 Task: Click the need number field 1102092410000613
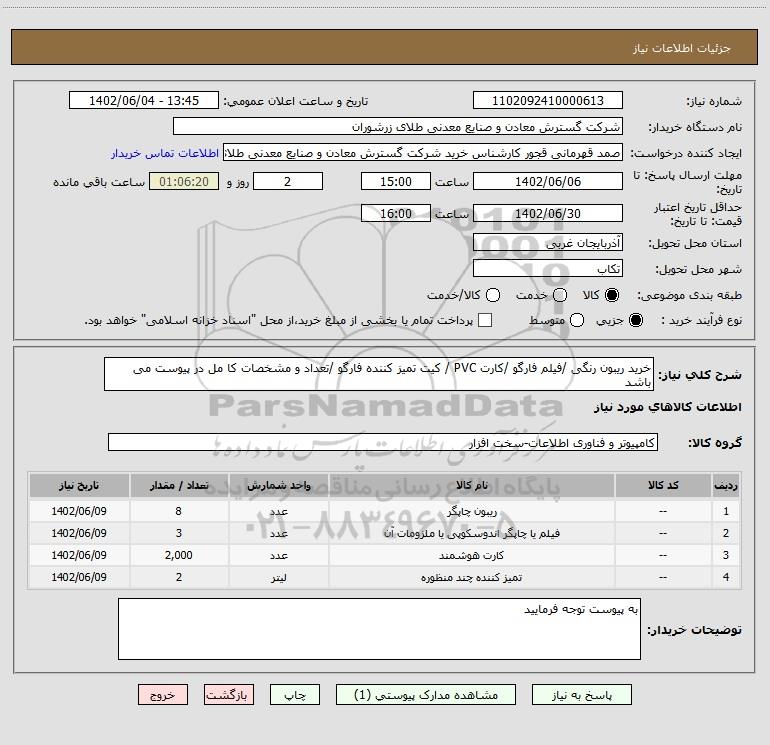(x=548, y=101)
